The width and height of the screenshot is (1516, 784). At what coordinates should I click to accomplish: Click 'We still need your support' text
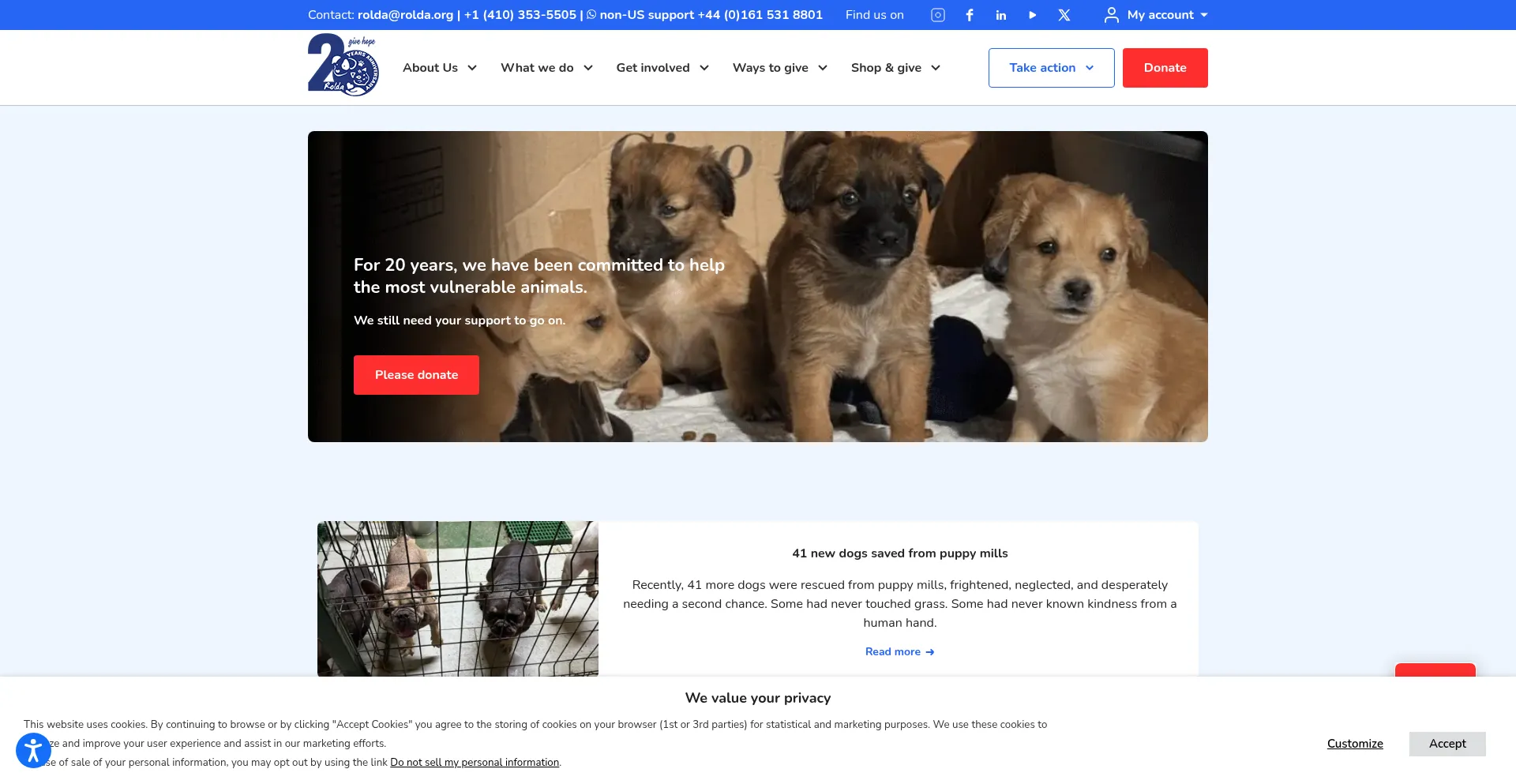[460, 321]
